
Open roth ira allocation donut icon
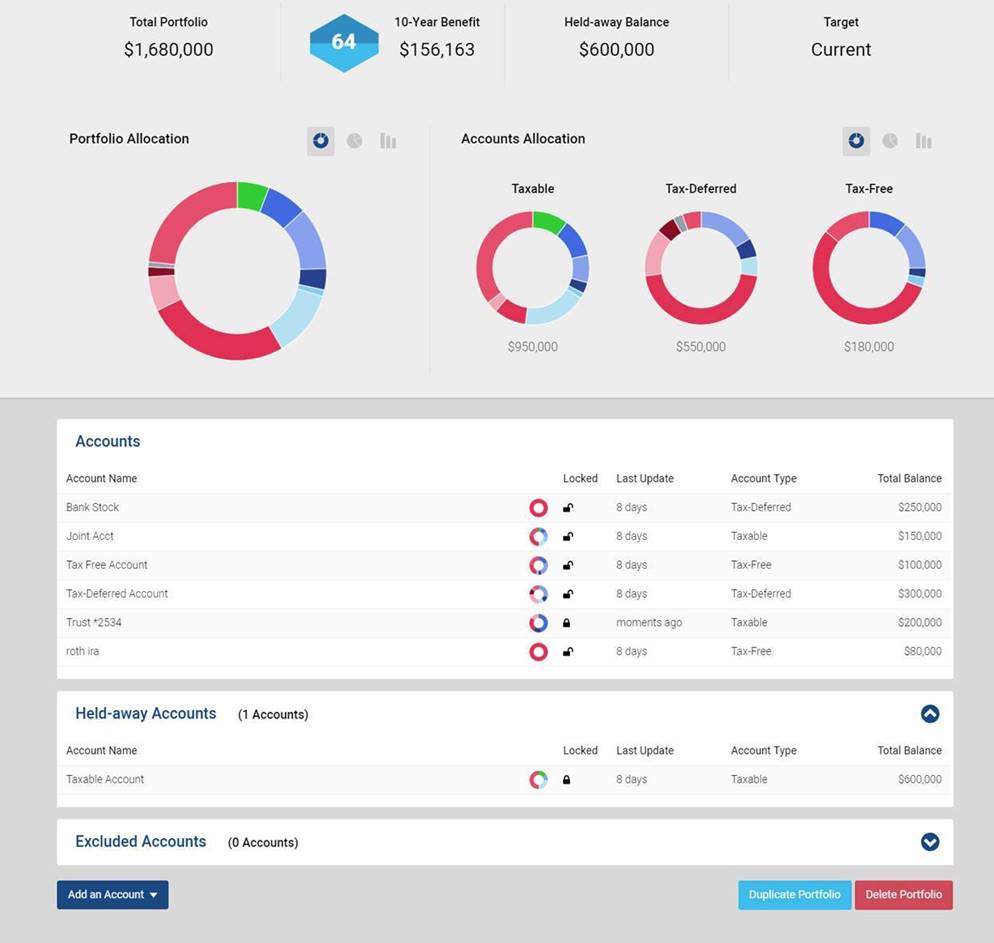[538, 651]
